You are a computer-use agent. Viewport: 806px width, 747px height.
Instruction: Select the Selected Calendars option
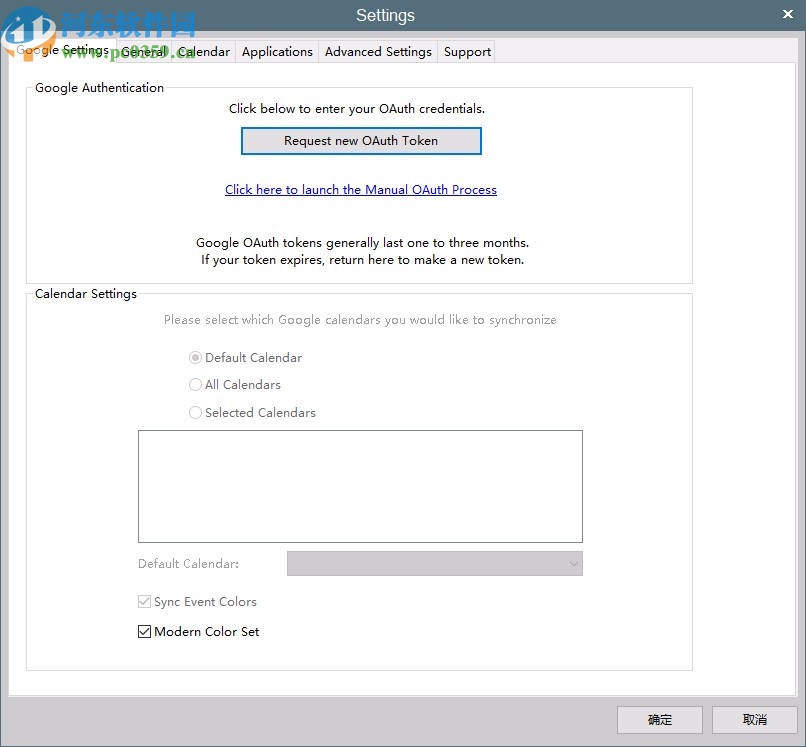(196, 412)
